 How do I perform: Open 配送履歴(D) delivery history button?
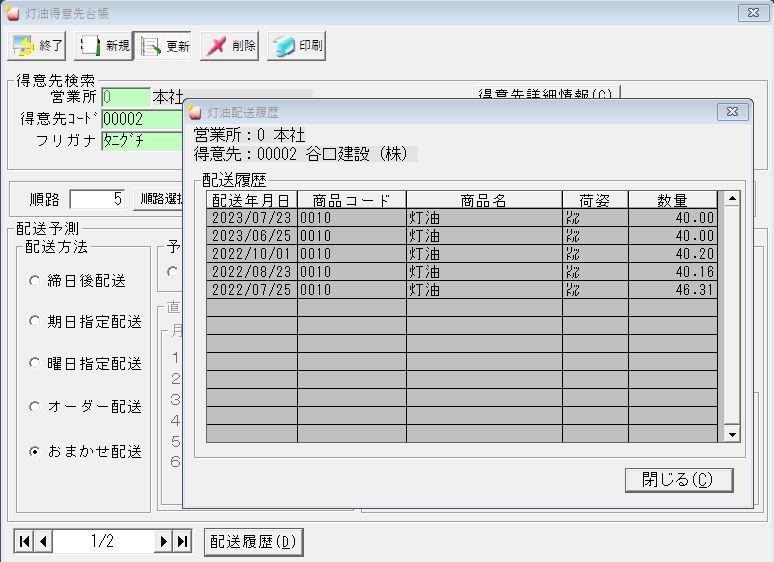[x=253, y=541]
